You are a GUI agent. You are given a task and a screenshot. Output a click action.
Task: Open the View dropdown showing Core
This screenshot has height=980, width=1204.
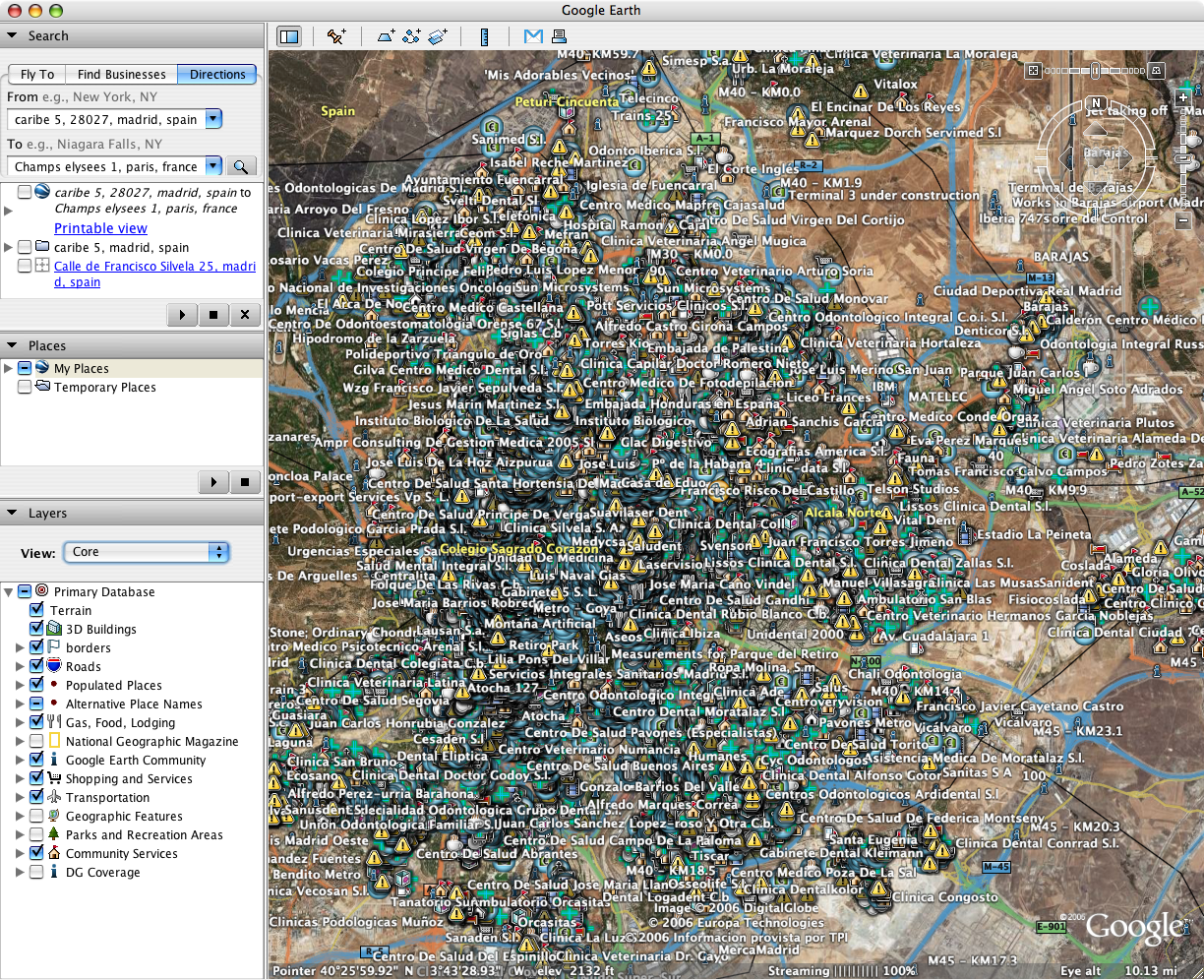click(146, 552)
